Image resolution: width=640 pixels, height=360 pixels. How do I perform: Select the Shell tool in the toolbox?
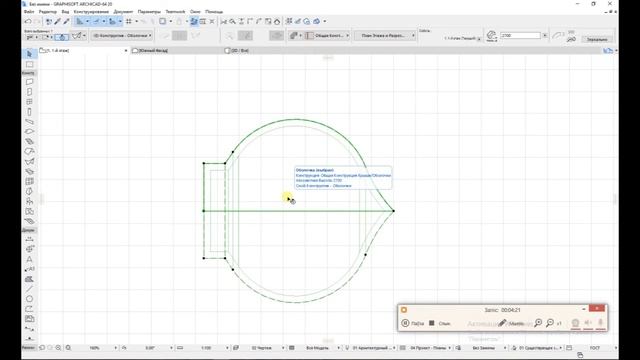tap(29, 162)
